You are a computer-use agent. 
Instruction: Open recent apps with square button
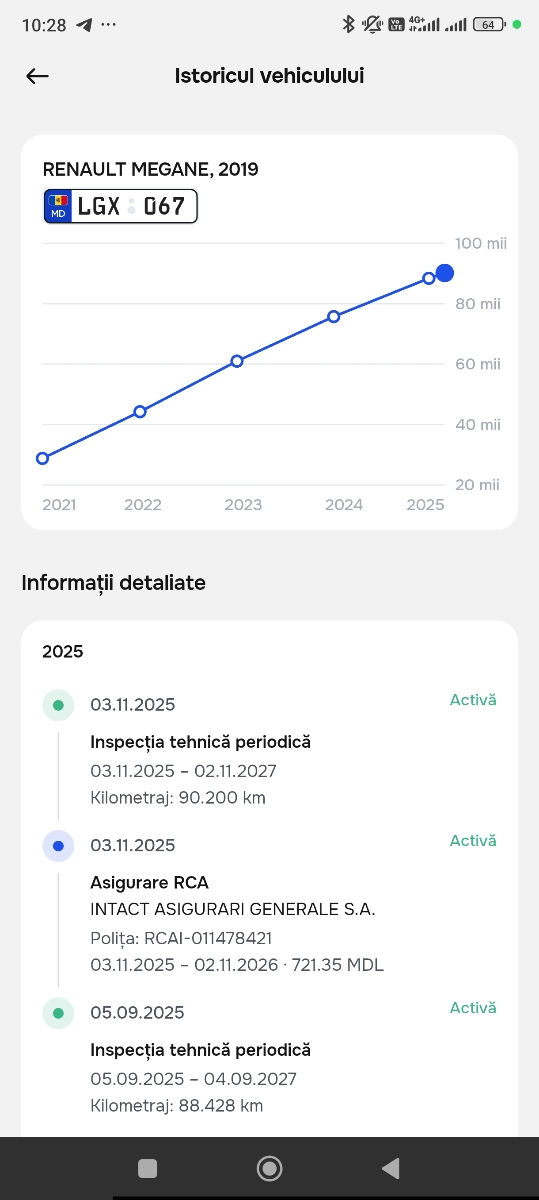148,1168
